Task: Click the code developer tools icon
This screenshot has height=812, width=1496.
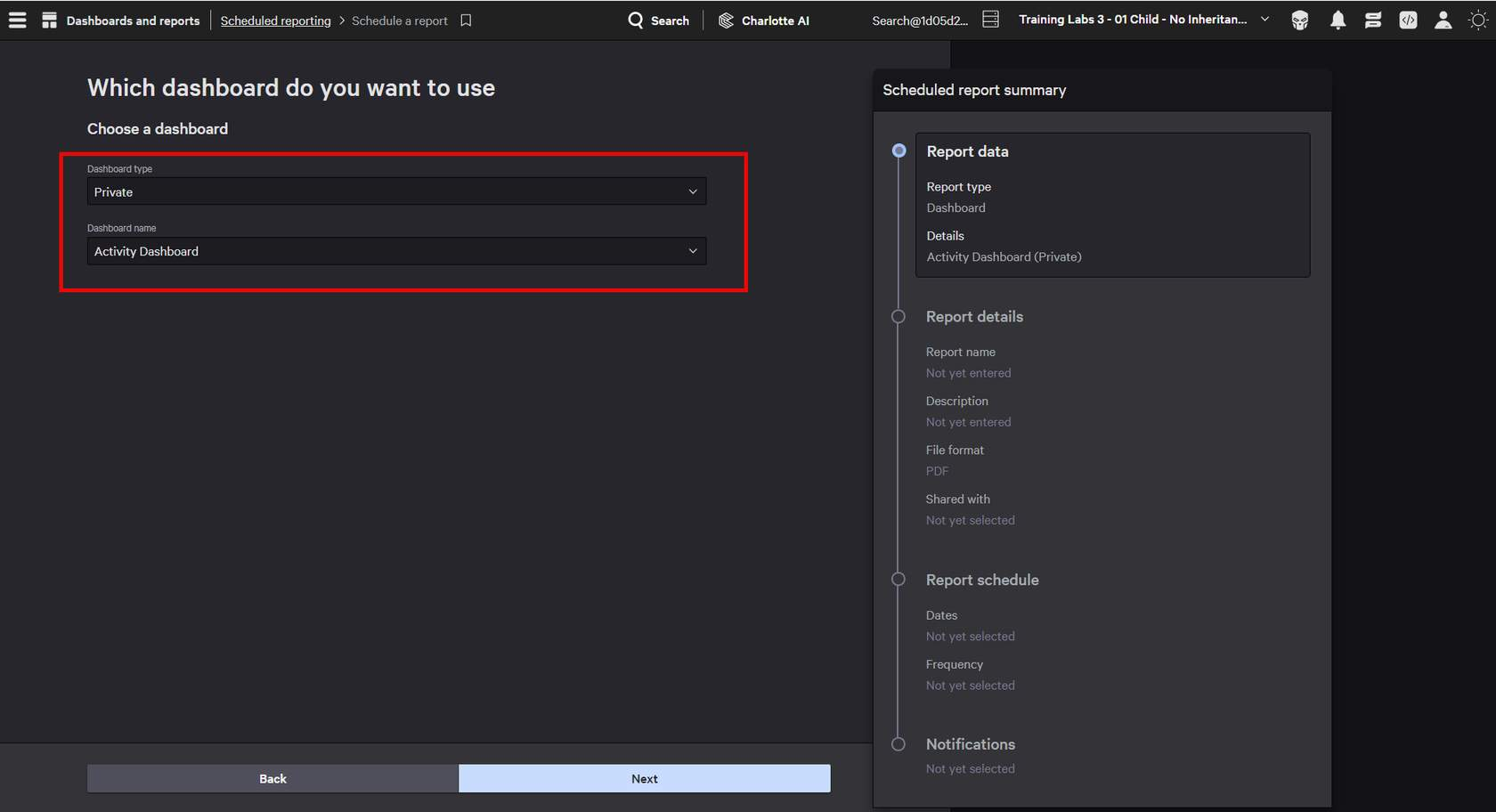Action: (1408, 20)
